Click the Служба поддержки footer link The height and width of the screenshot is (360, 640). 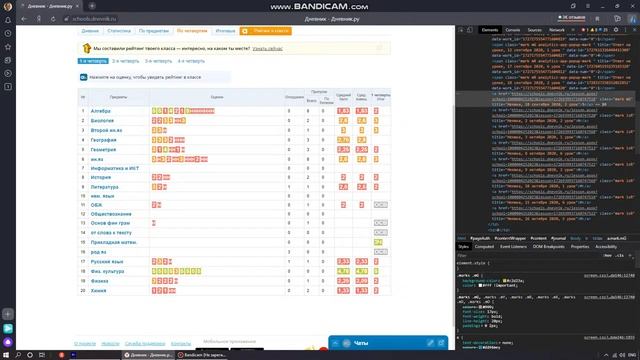145,344
